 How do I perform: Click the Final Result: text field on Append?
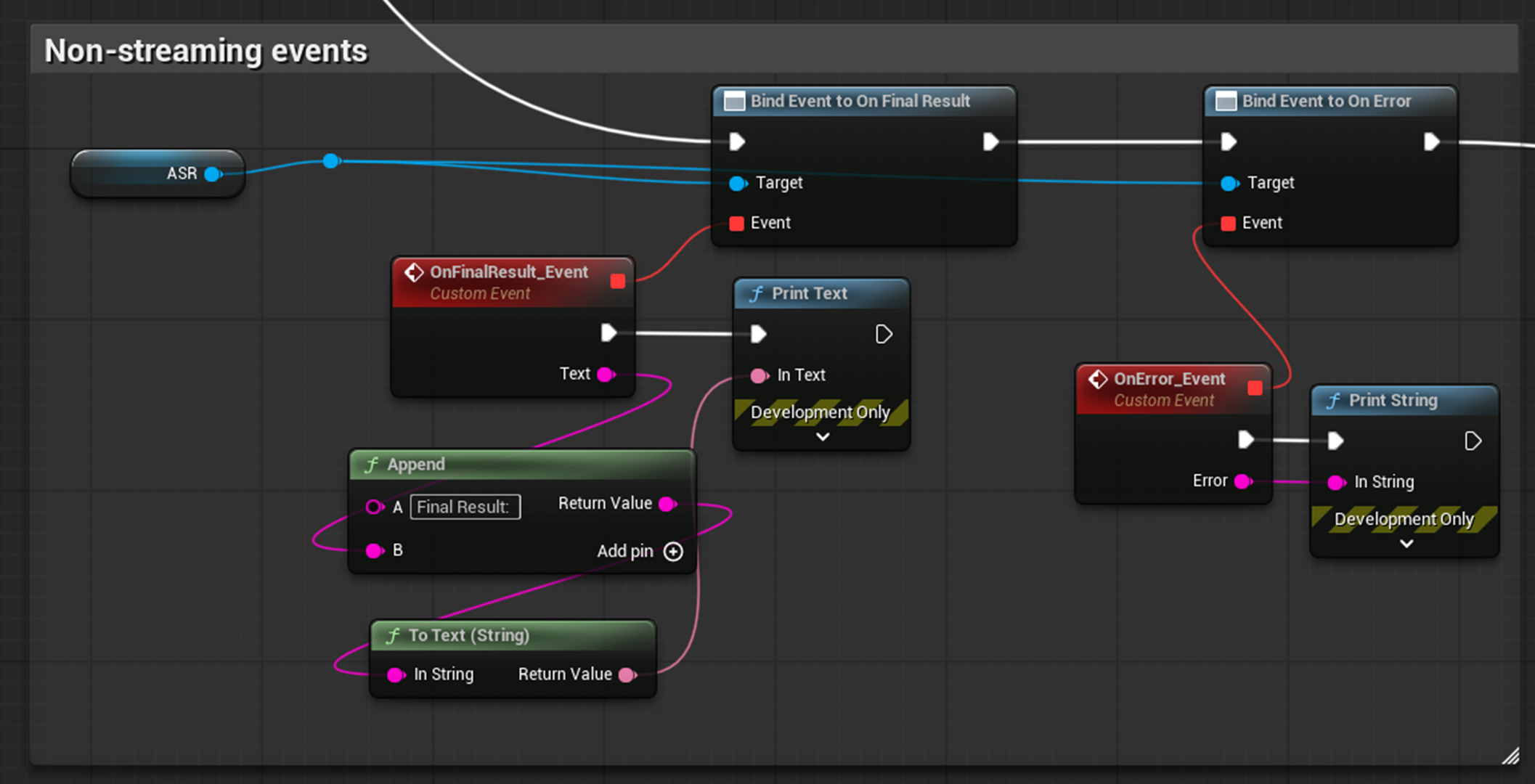465,507
